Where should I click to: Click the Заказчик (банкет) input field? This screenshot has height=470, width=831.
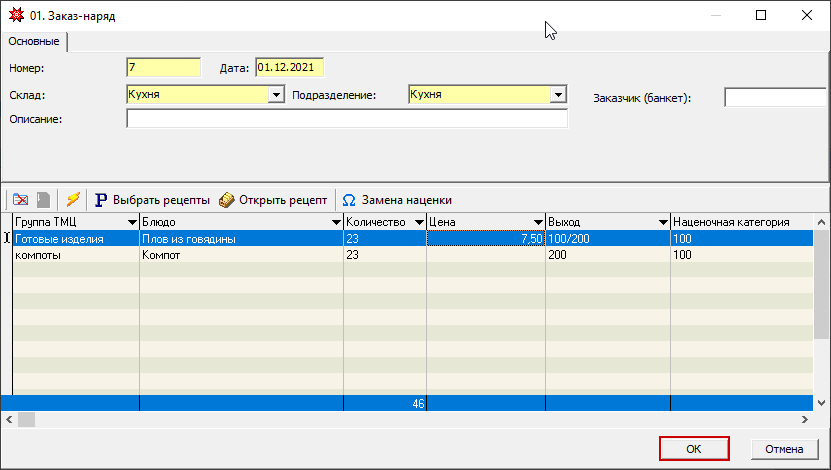[x=776, y=97]
